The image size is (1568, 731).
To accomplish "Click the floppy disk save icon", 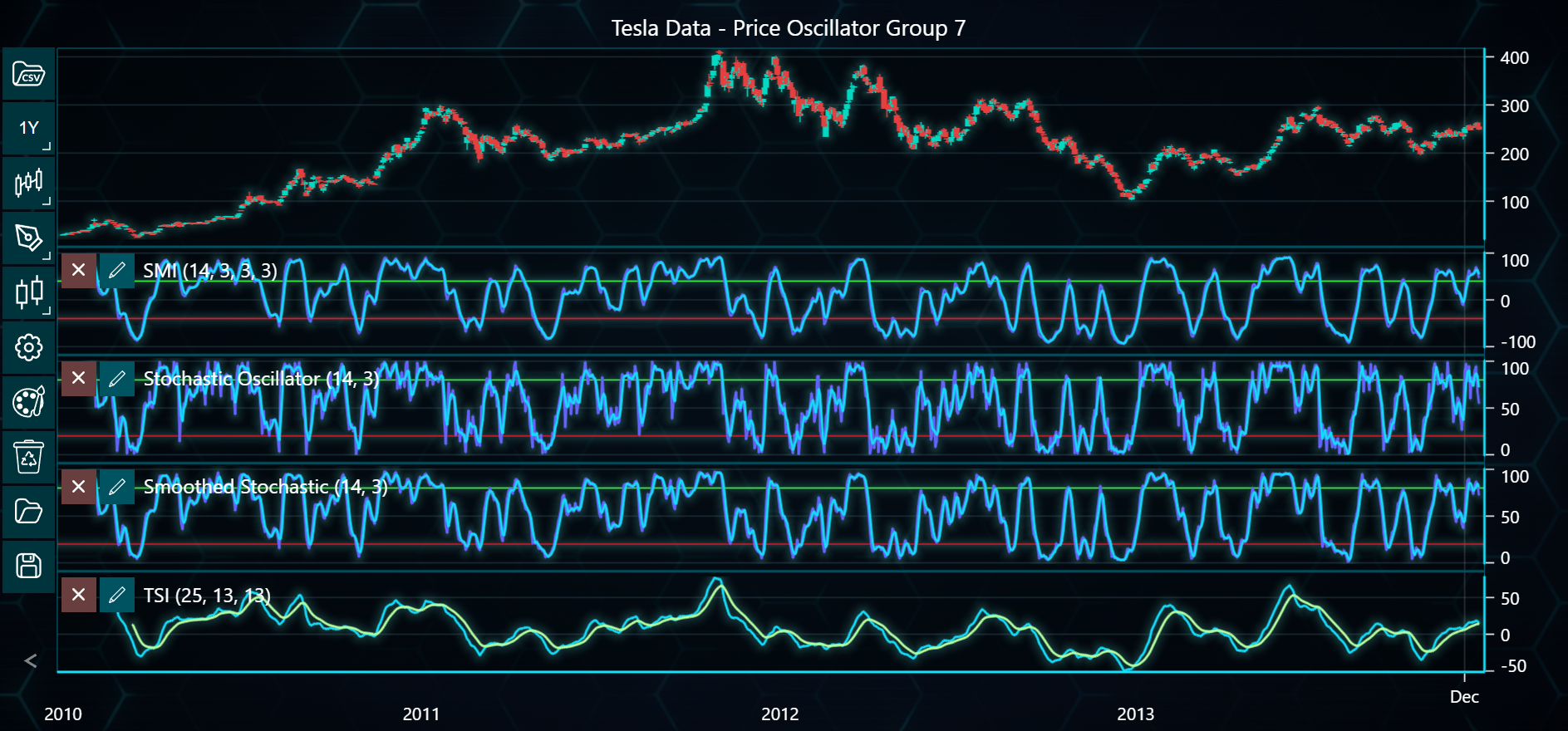I will 28,567.
